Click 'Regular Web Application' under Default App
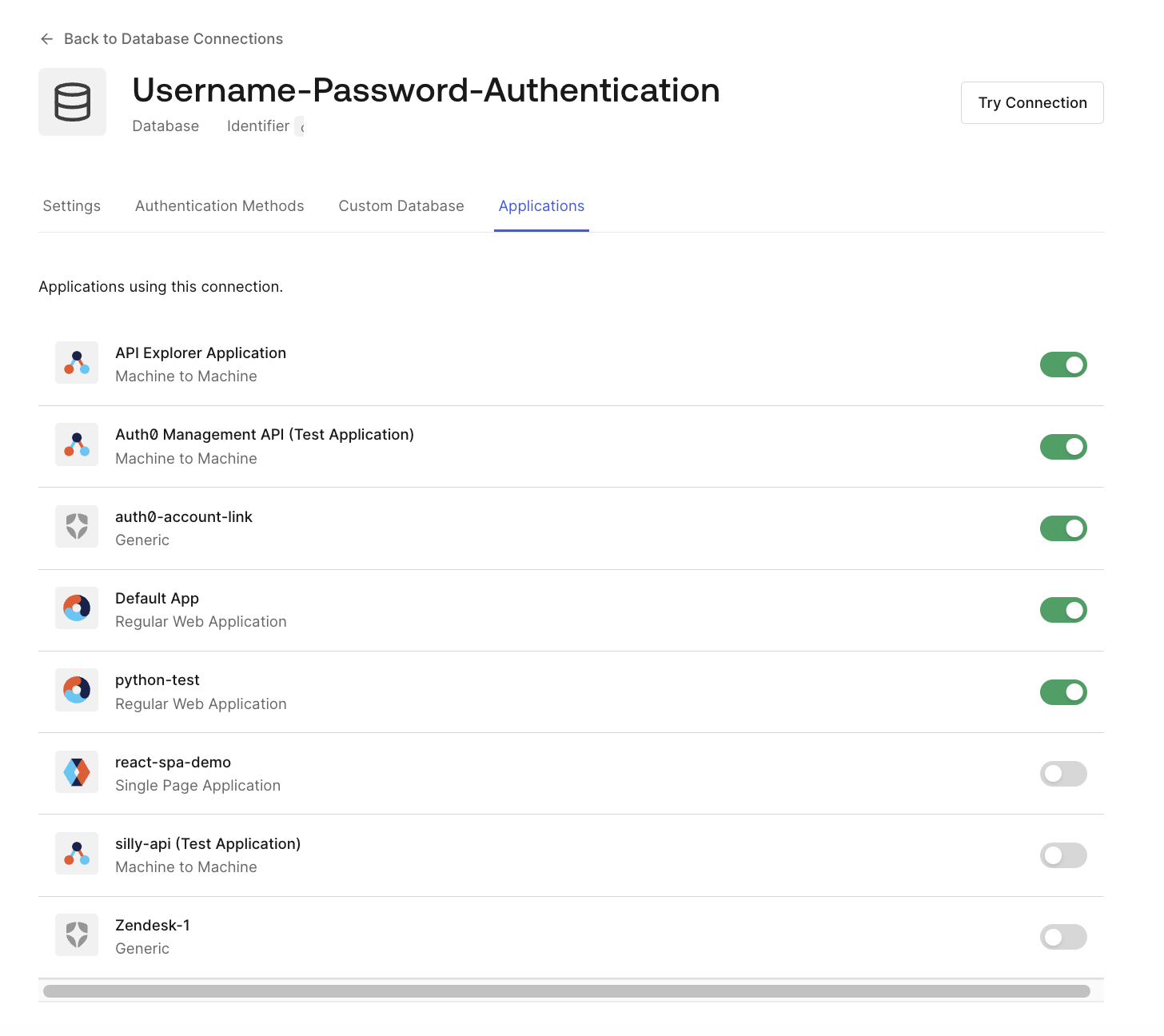 point(201,622)
